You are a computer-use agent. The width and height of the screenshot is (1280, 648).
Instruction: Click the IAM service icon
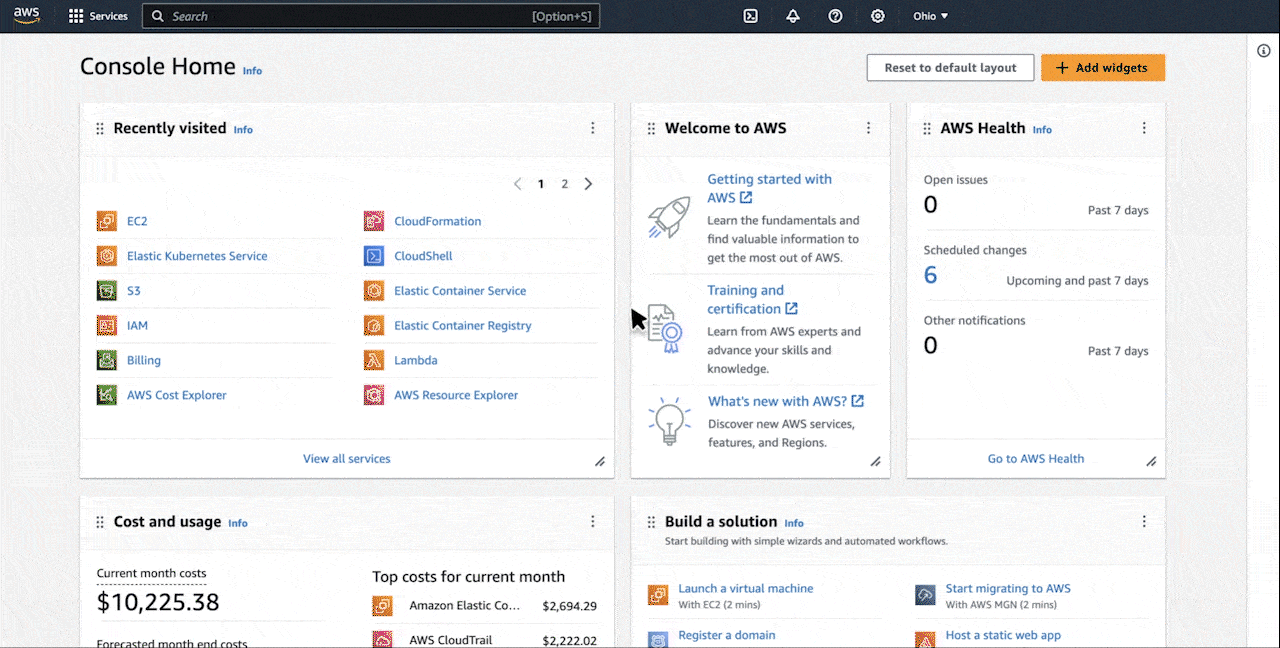point(107,325)
